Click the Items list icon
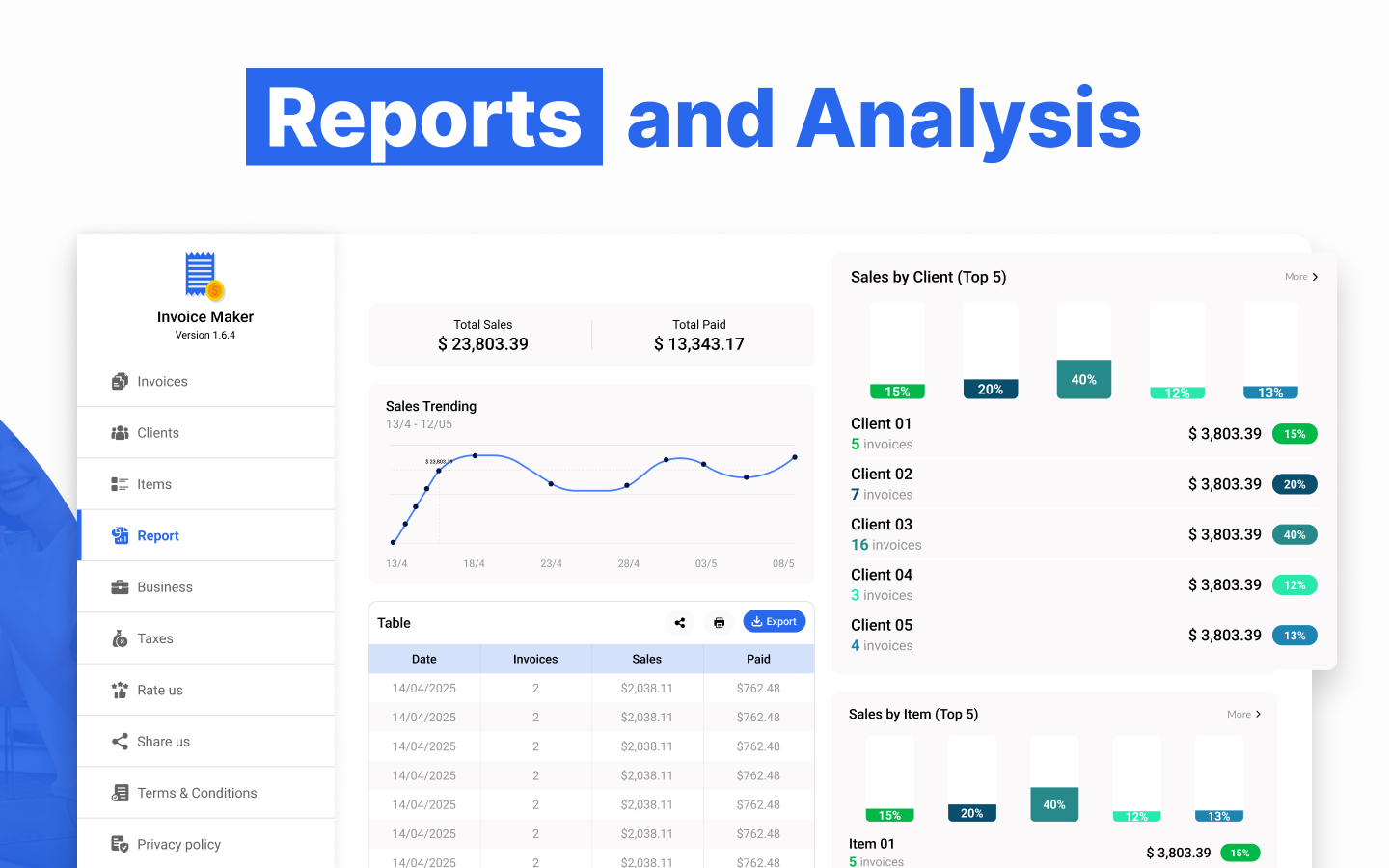 (120, 484)
